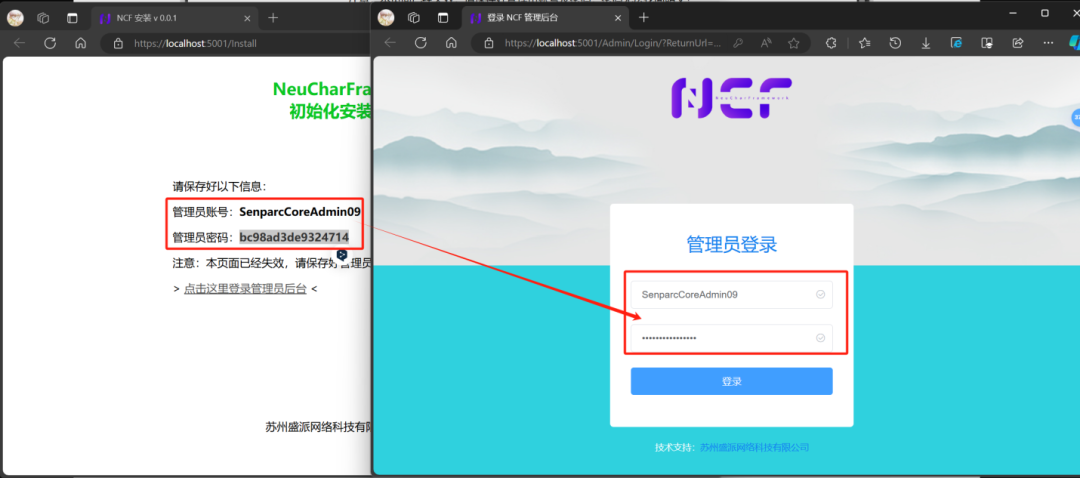
Task: Refresh the localhost:5001/Install page
Action: tap(50, 43)
